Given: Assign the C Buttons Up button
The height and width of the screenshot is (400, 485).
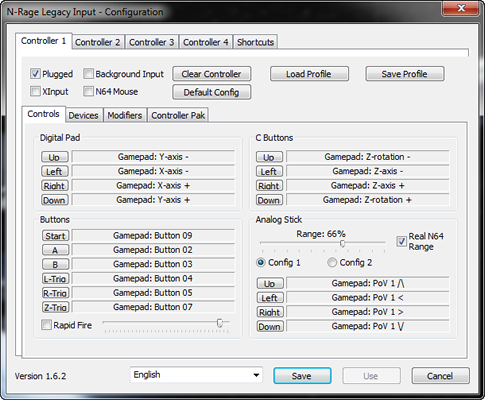Looking at the screenshot, I should point(269,157).
